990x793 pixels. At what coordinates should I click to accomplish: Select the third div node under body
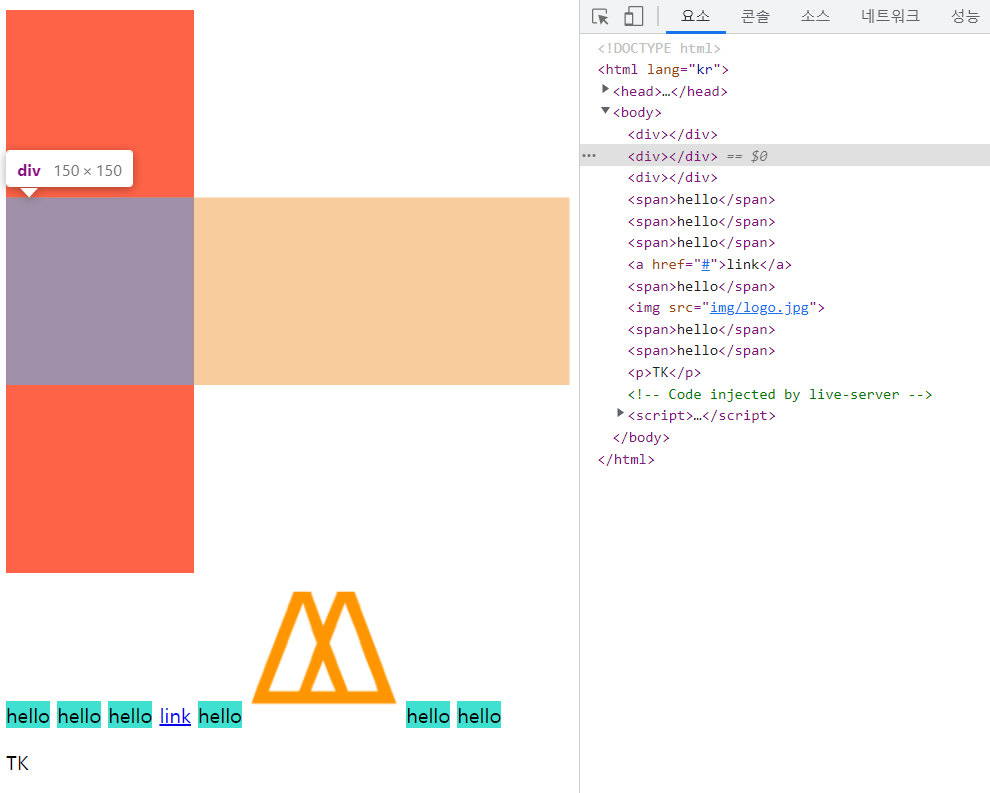coord(672,177)
